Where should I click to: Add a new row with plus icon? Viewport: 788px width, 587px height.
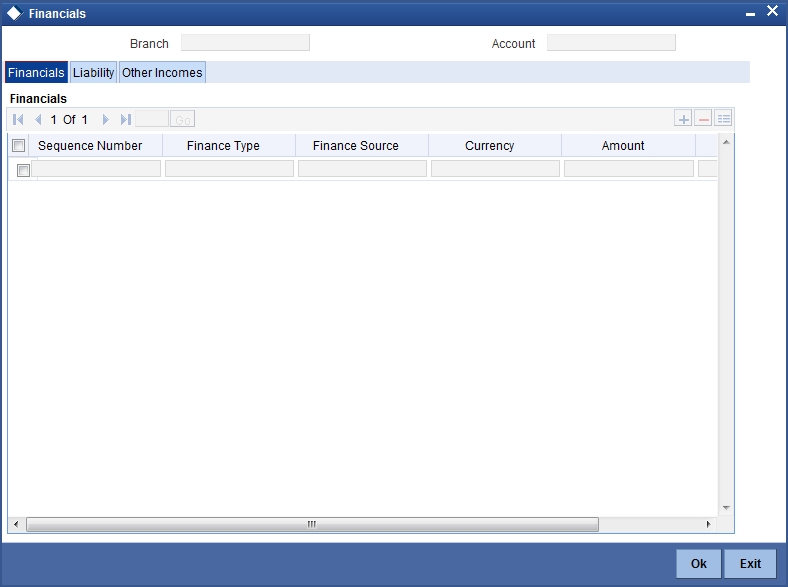(x=683, y=119)
